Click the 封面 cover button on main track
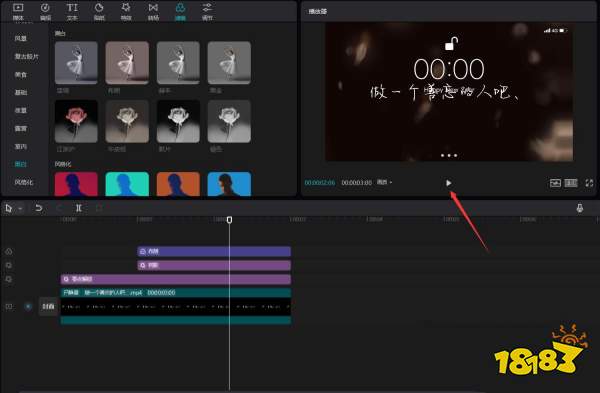The width and height of the screenshot is (600, 393). pyautogui.click(x=48, y=307)
